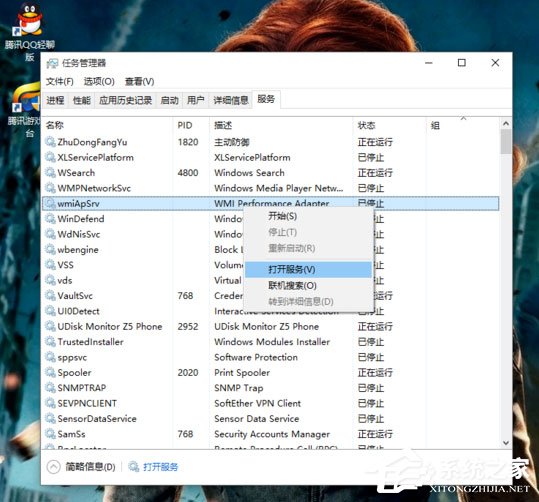
Task: Click the service icon beside SEVPNCLIENT
Action: tap(50, 403)
